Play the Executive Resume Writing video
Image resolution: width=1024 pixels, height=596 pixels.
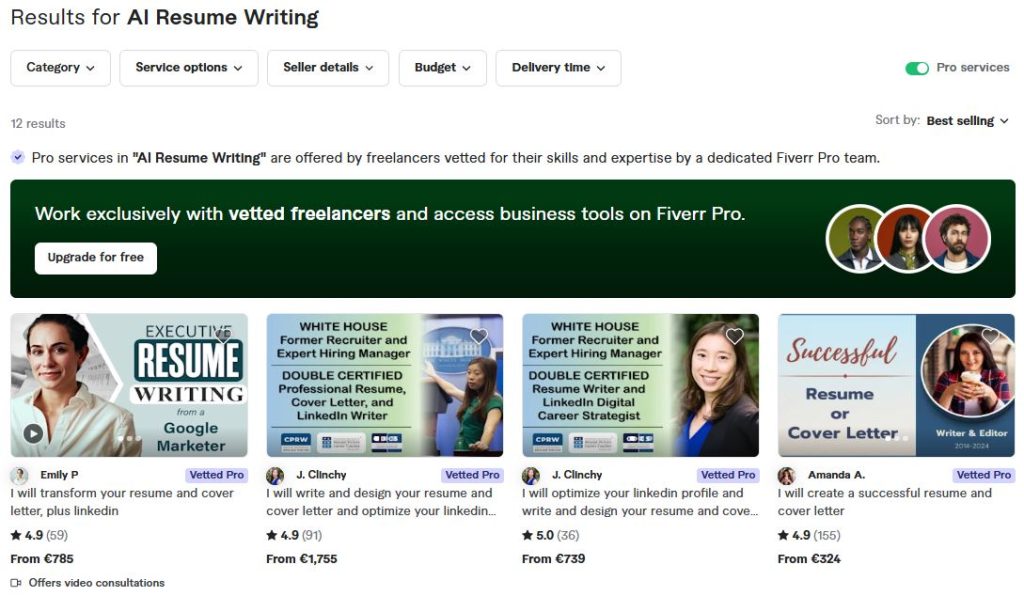(33, 433)
